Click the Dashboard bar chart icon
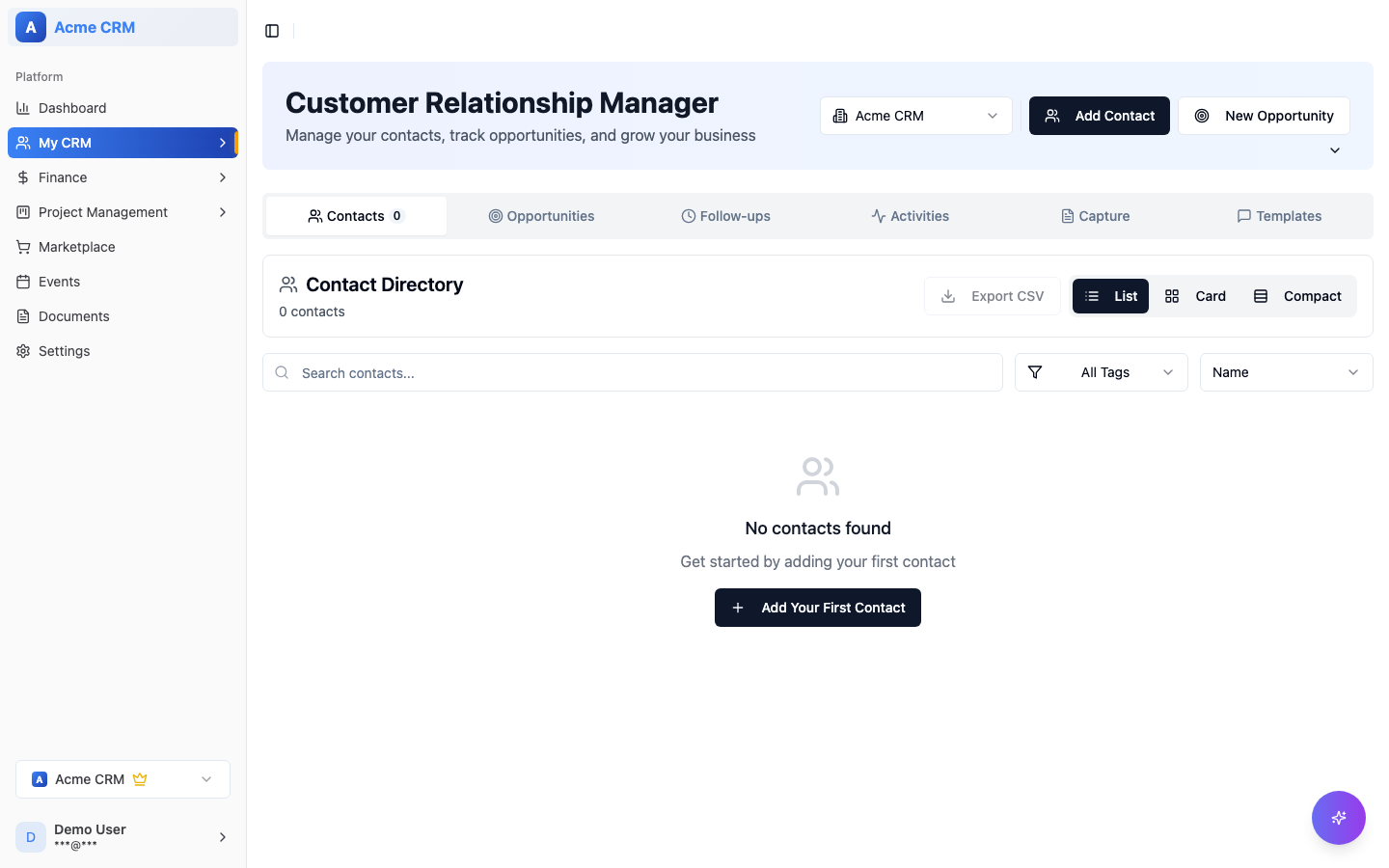 point(23,108)
